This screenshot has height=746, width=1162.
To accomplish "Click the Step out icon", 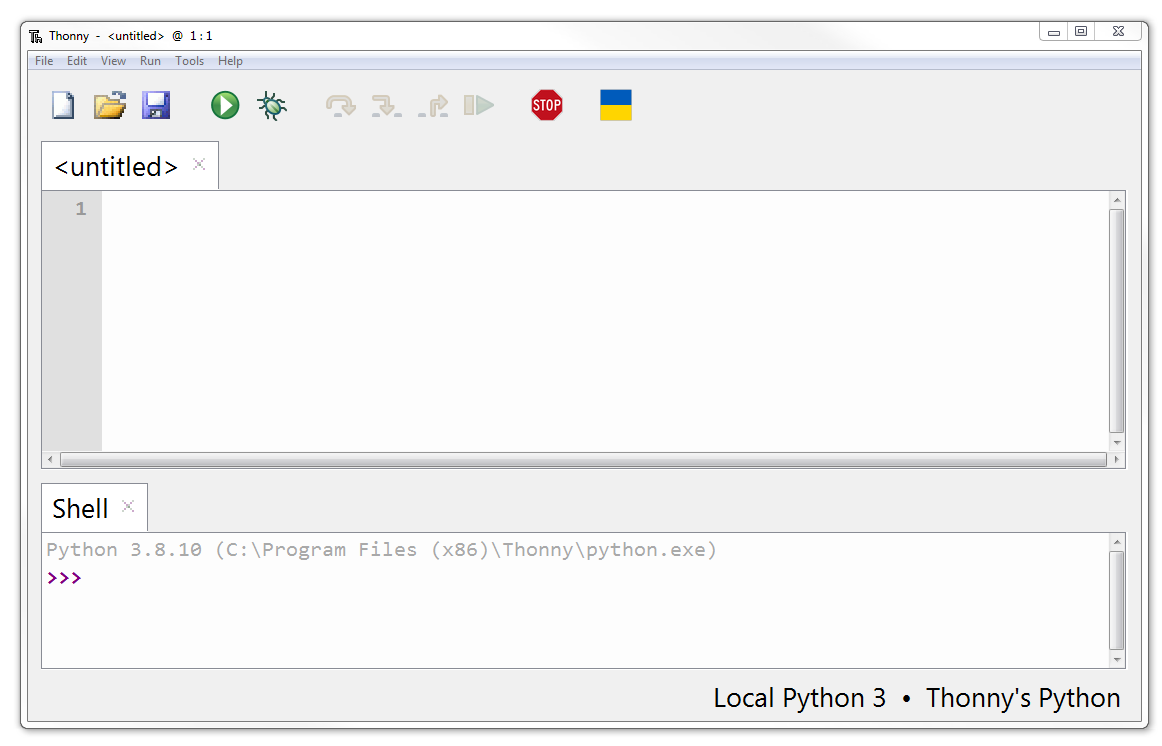I will (x=434, y=105).
